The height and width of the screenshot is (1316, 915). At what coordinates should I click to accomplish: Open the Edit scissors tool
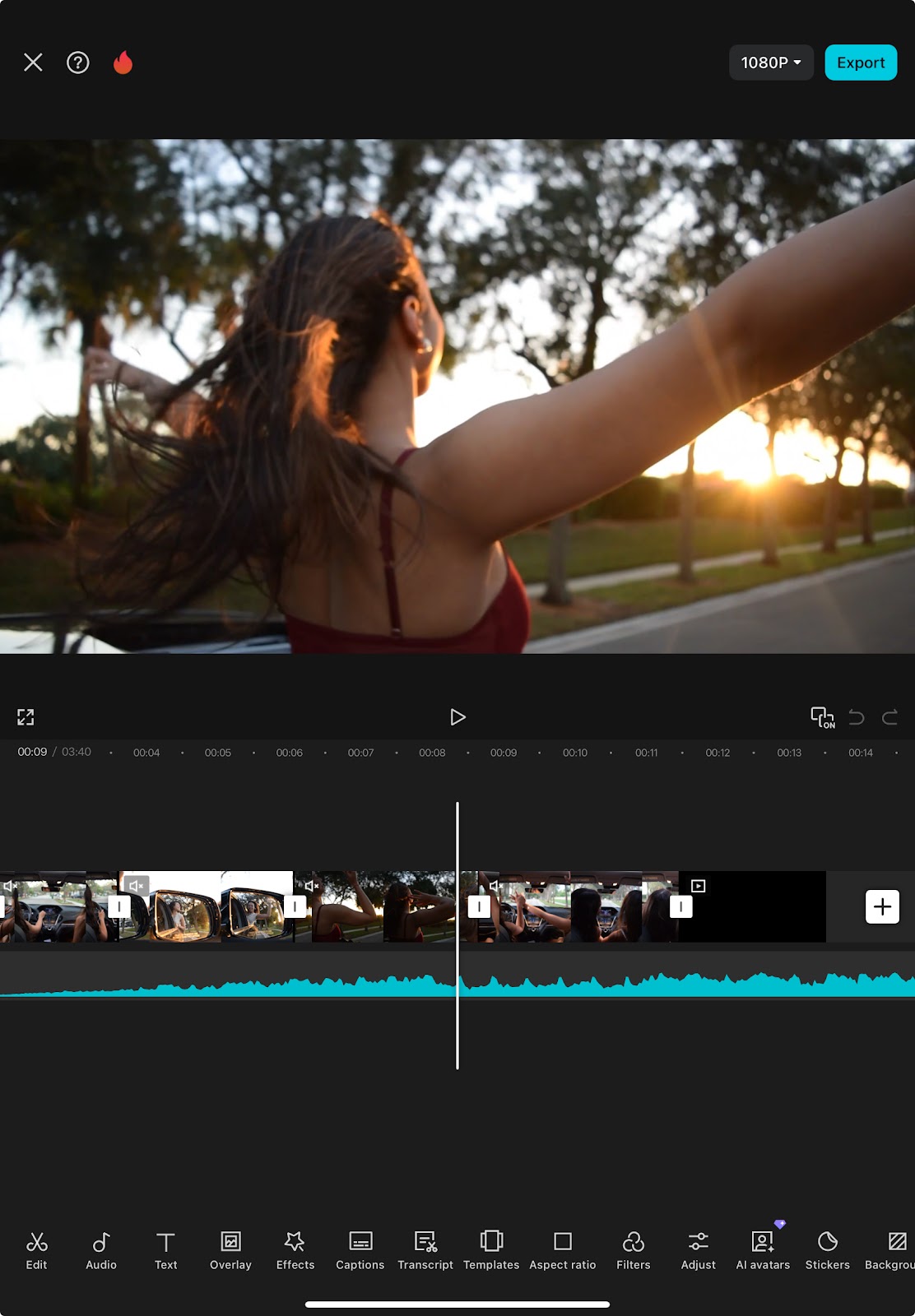[36, 1250]
